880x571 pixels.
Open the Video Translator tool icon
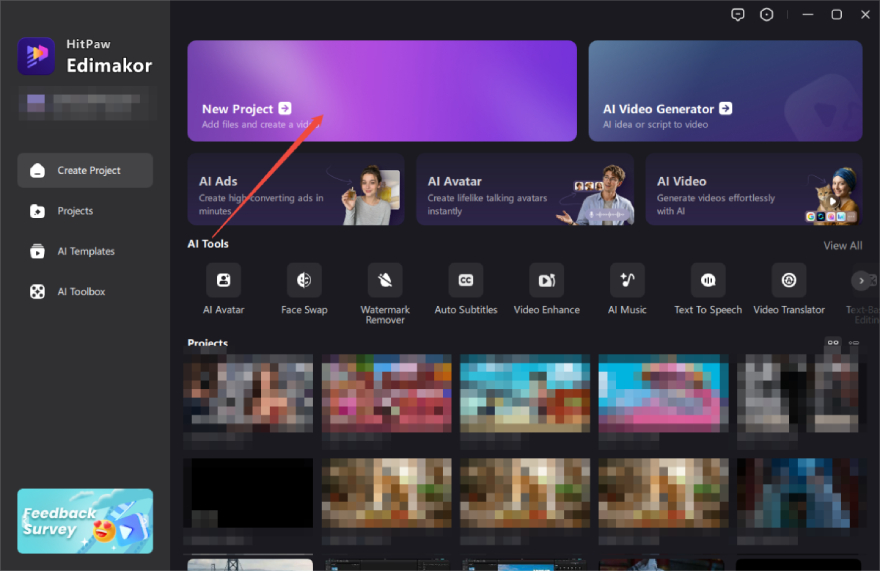(x=789, y=280)
